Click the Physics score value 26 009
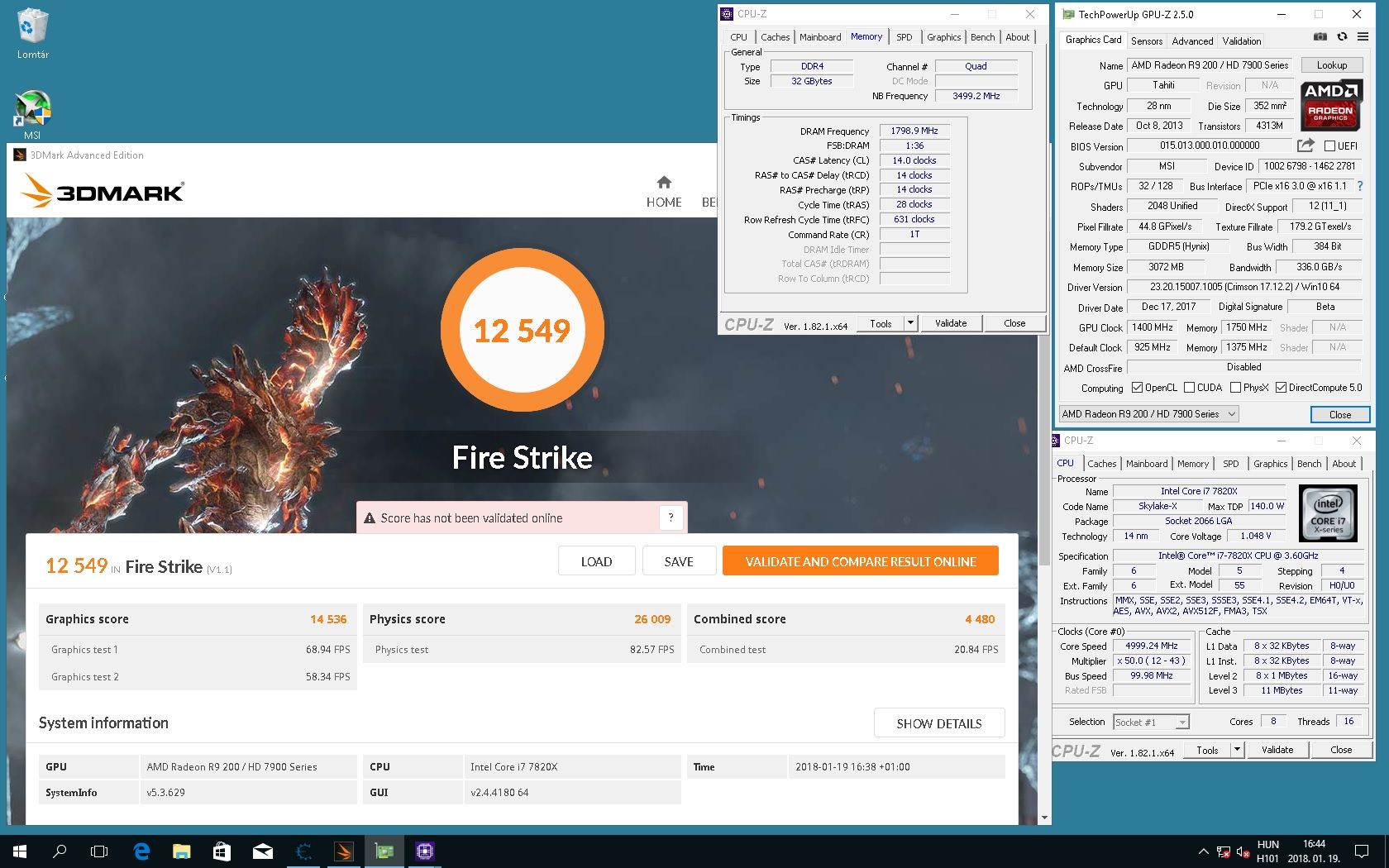The image size is (1389, 868). click(652, 619)
